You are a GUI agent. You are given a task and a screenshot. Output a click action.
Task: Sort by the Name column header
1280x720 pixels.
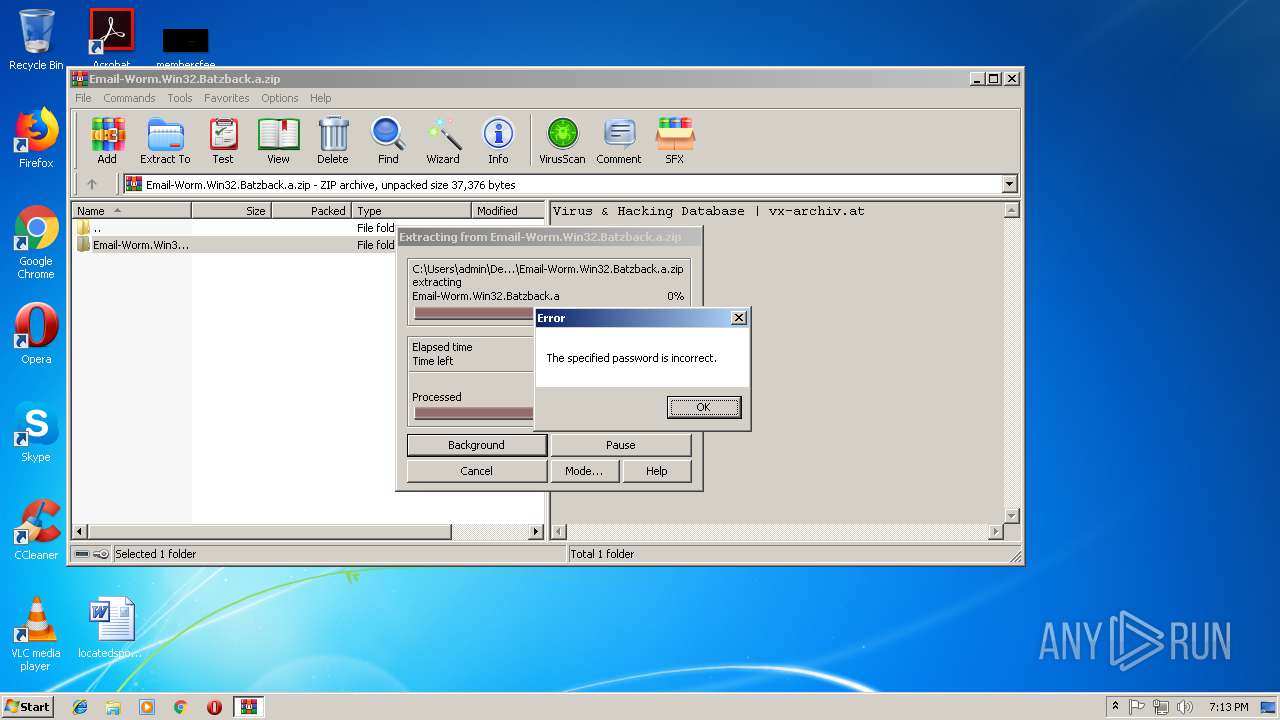point(132,211)
